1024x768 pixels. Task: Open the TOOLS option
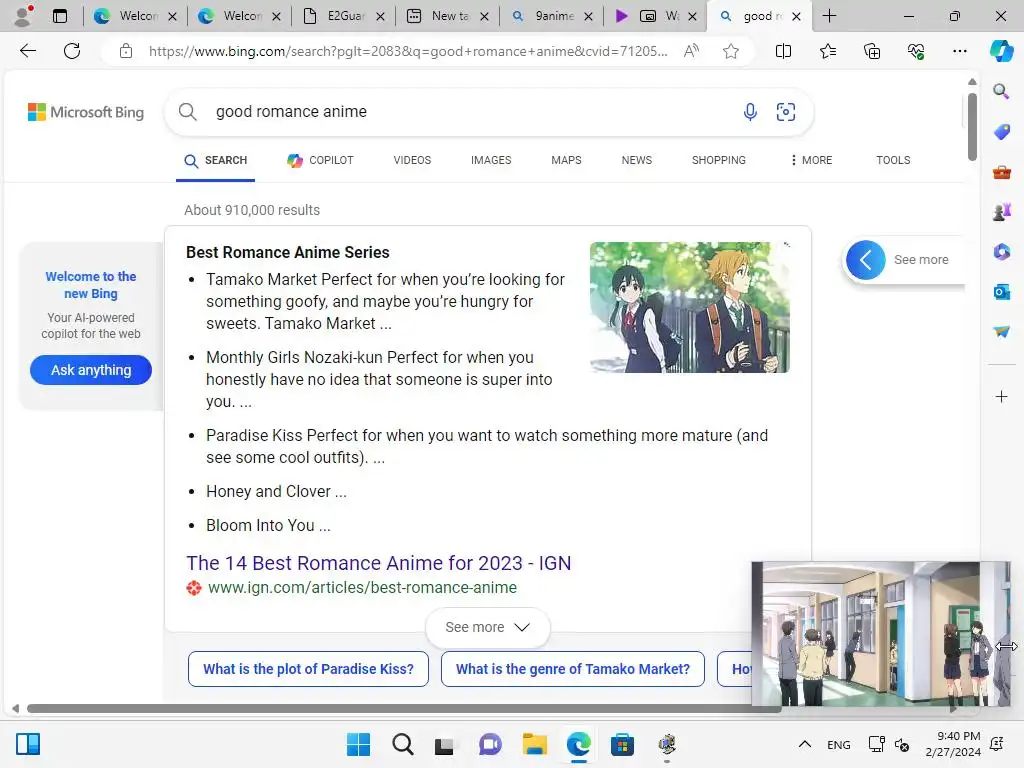coord(893,160)
